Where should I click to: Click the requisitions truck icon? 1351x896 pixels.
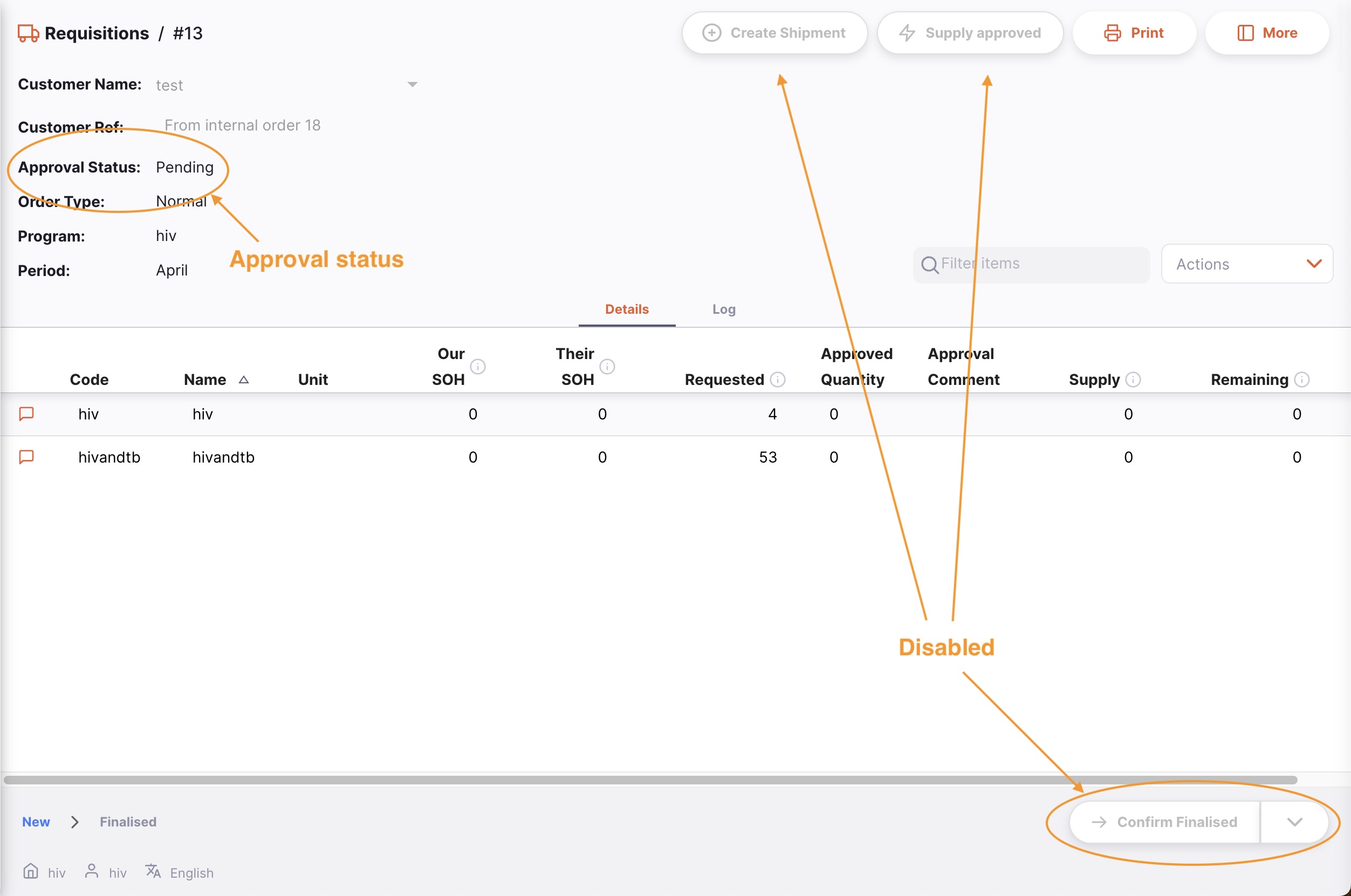[28, 33]
